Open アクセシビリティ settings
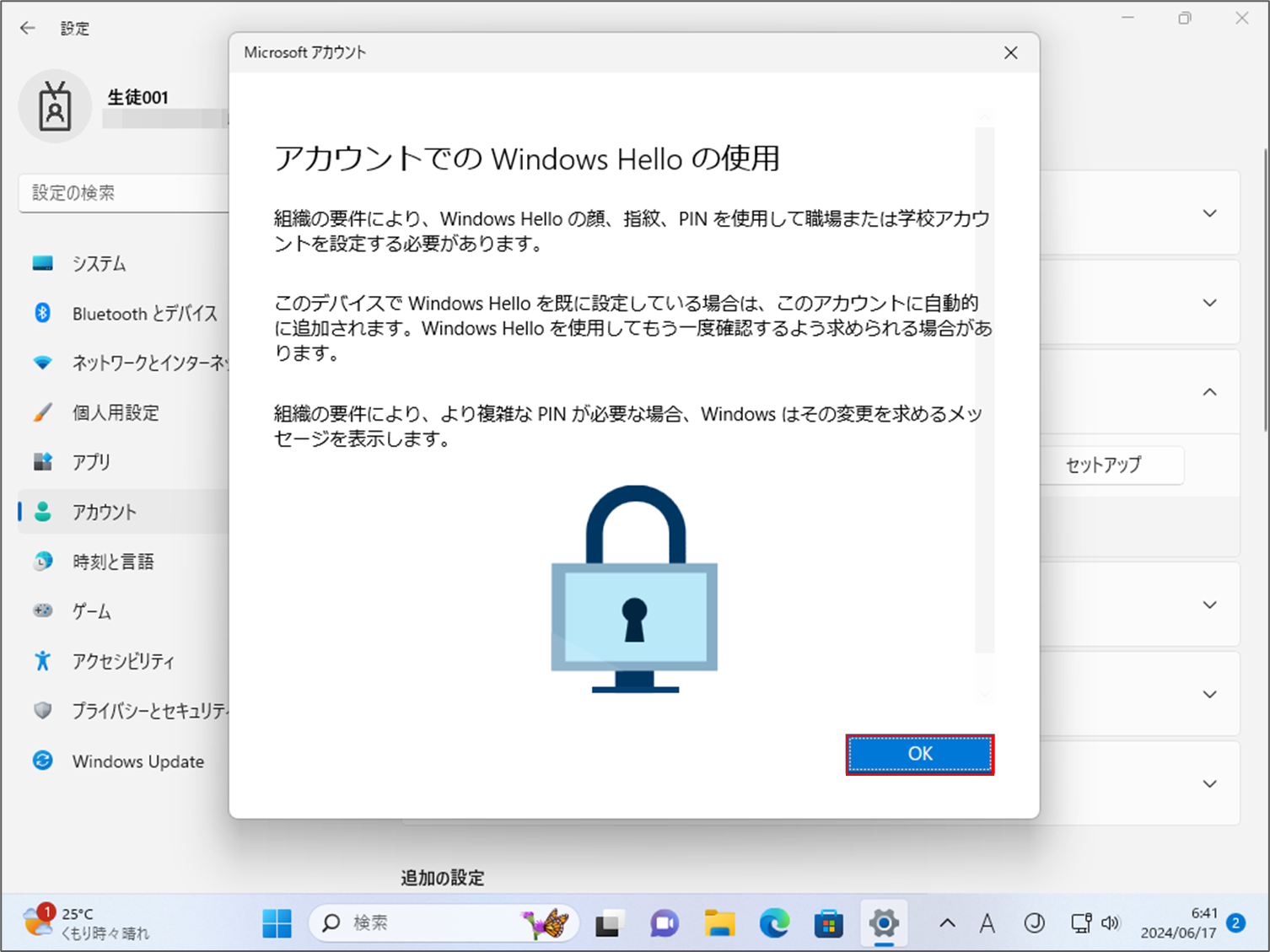The width and height of the screenshot is (1270, 952). point(124,661)
